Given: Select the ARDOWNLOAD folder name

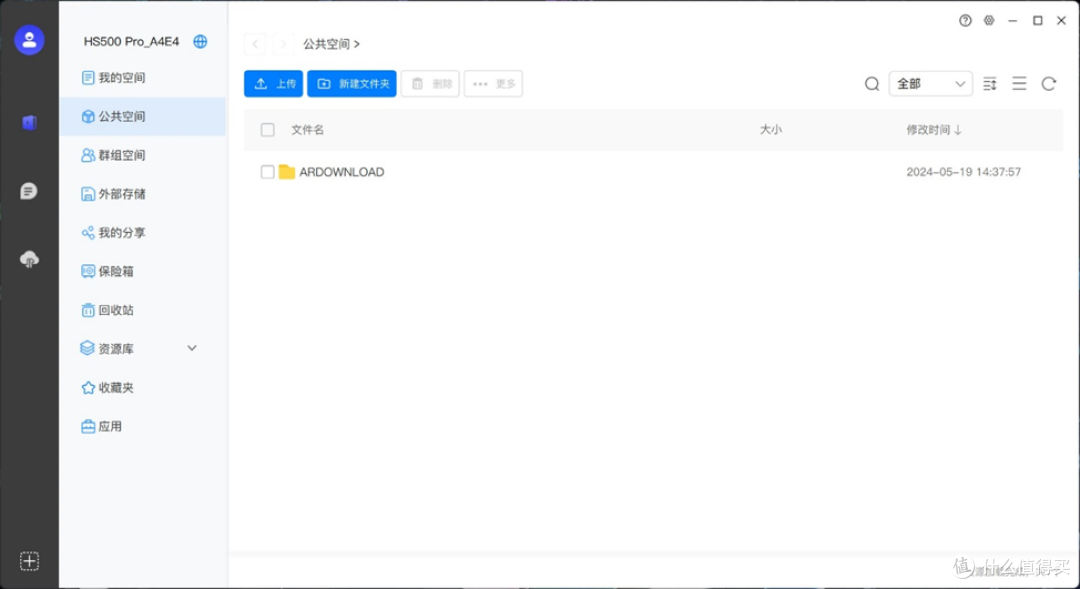Looking at the screenshot, I should click(342, 172).
